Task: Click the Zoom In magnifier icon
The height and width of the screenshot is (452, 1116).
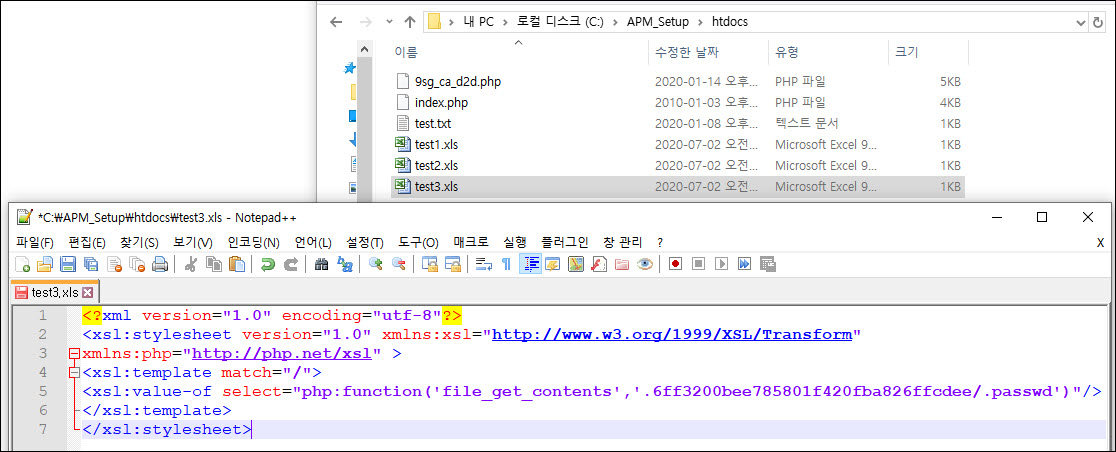Action: pos(375,265)
